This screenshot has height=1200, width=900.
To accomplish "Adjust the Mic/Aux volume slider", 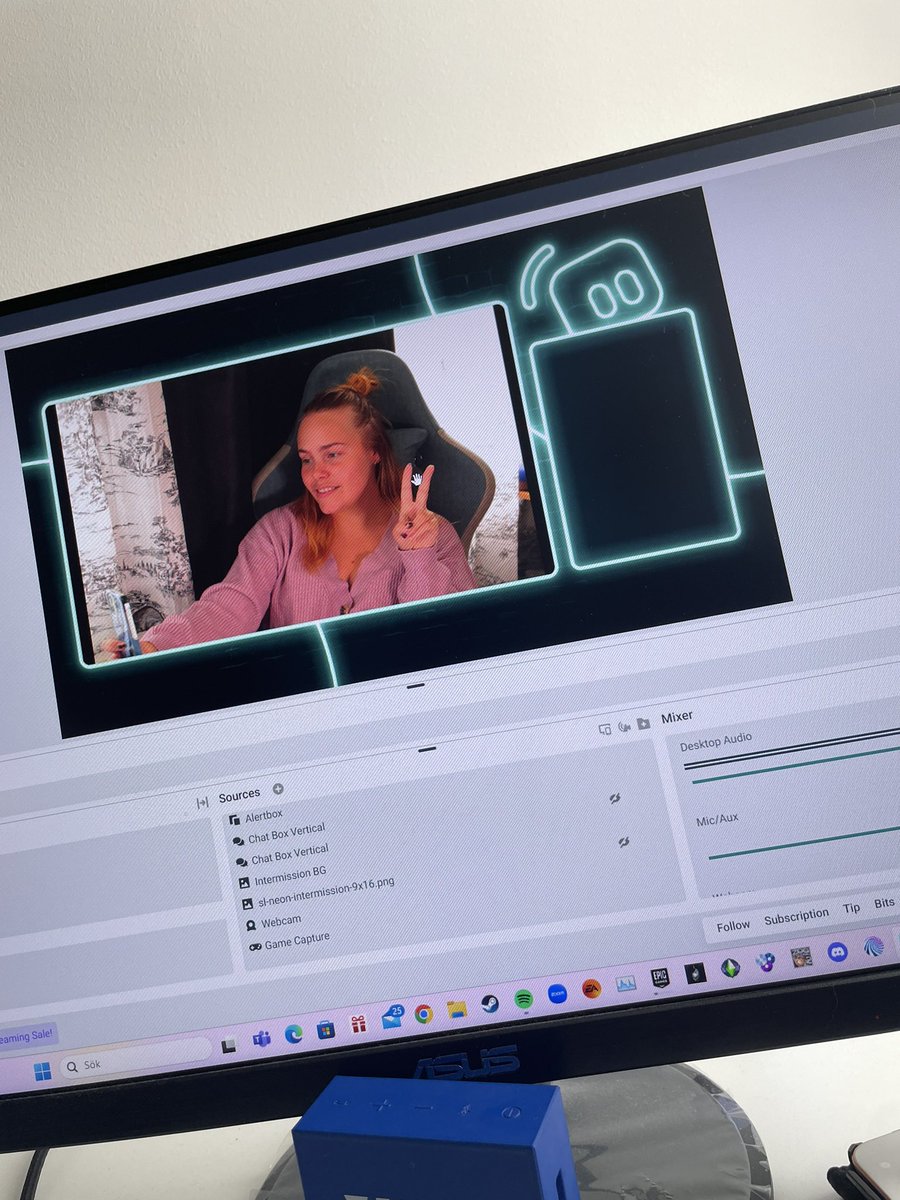I will (803, 843).
